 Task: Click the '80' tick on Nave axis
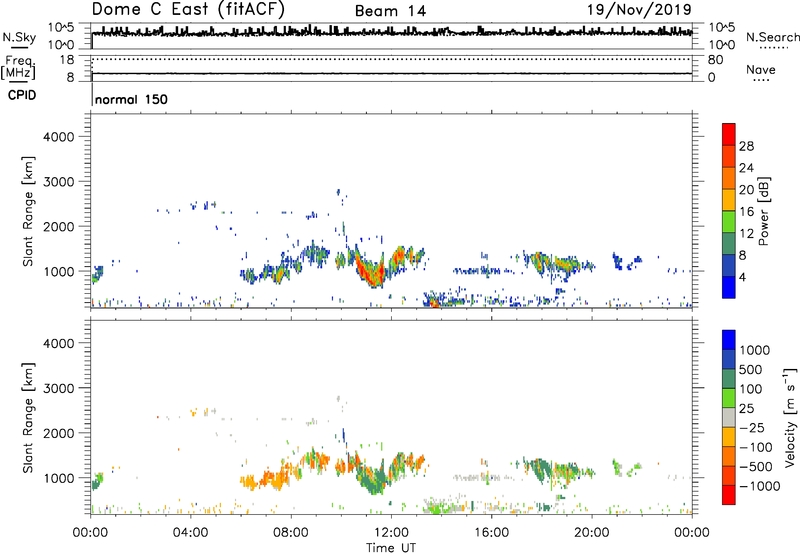[715, 60]
